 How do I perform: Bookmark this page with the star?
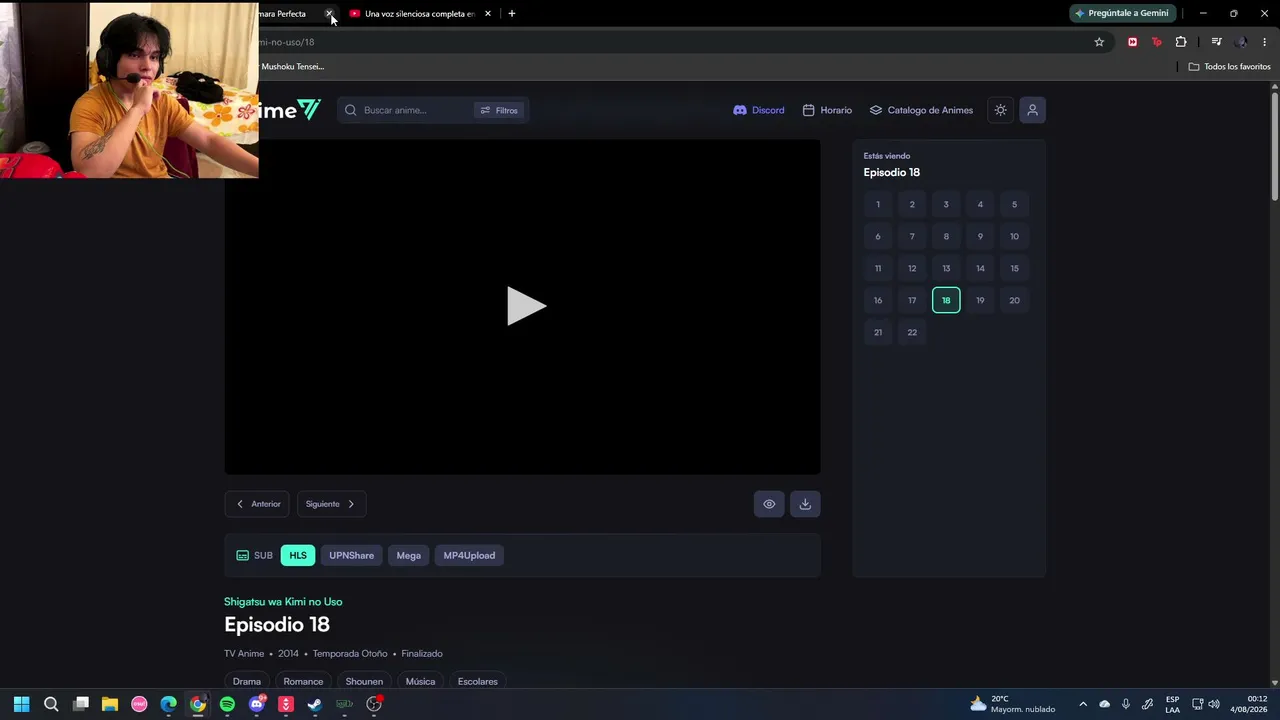coord(1099,42)
